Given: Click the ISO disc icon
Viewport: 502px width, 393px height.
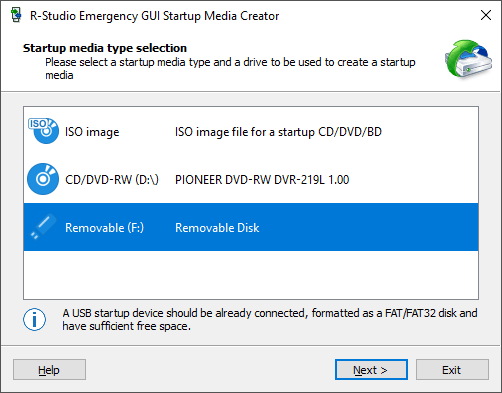Looking at the screenshot, I should [43, 131].
